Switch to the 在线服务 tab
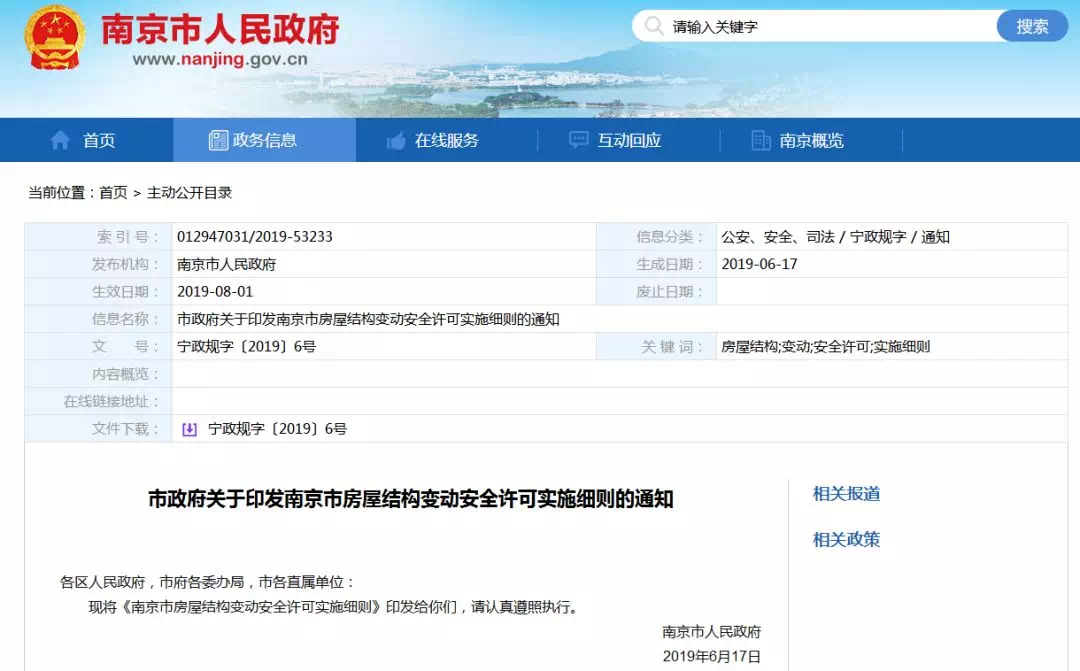This screenshot has height=671, width=1080. tap(446, 140)
